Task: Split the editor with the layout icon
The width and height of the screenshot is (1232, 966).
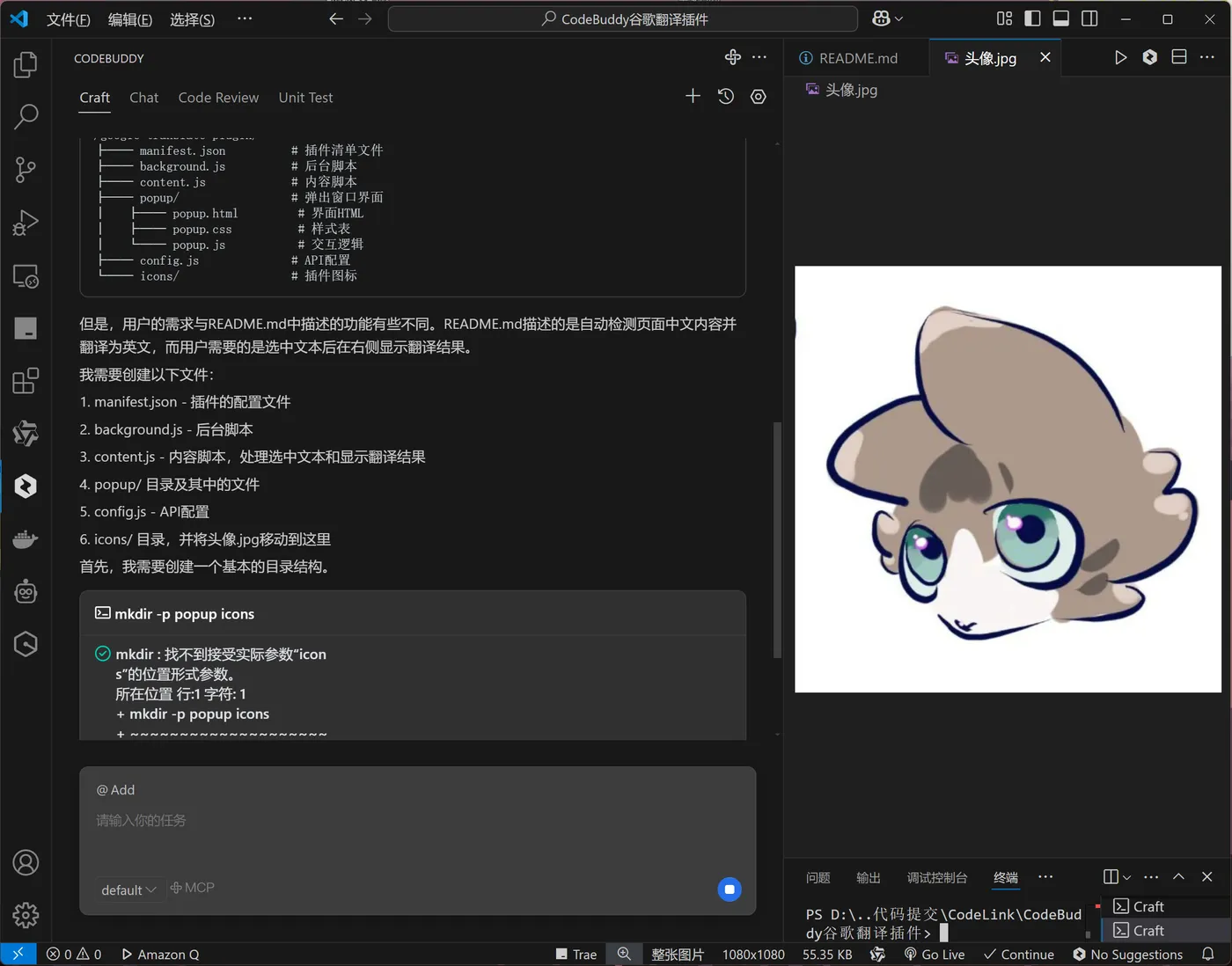Action: click(1179, 57)
